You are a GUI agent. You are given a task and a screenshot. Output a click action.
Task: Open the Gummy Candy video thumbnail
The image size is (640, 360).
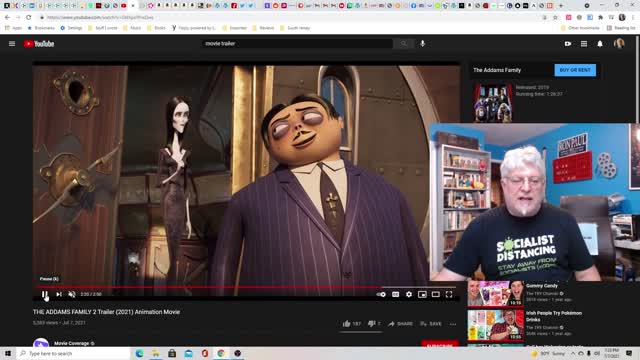click(x=496, y=293)
